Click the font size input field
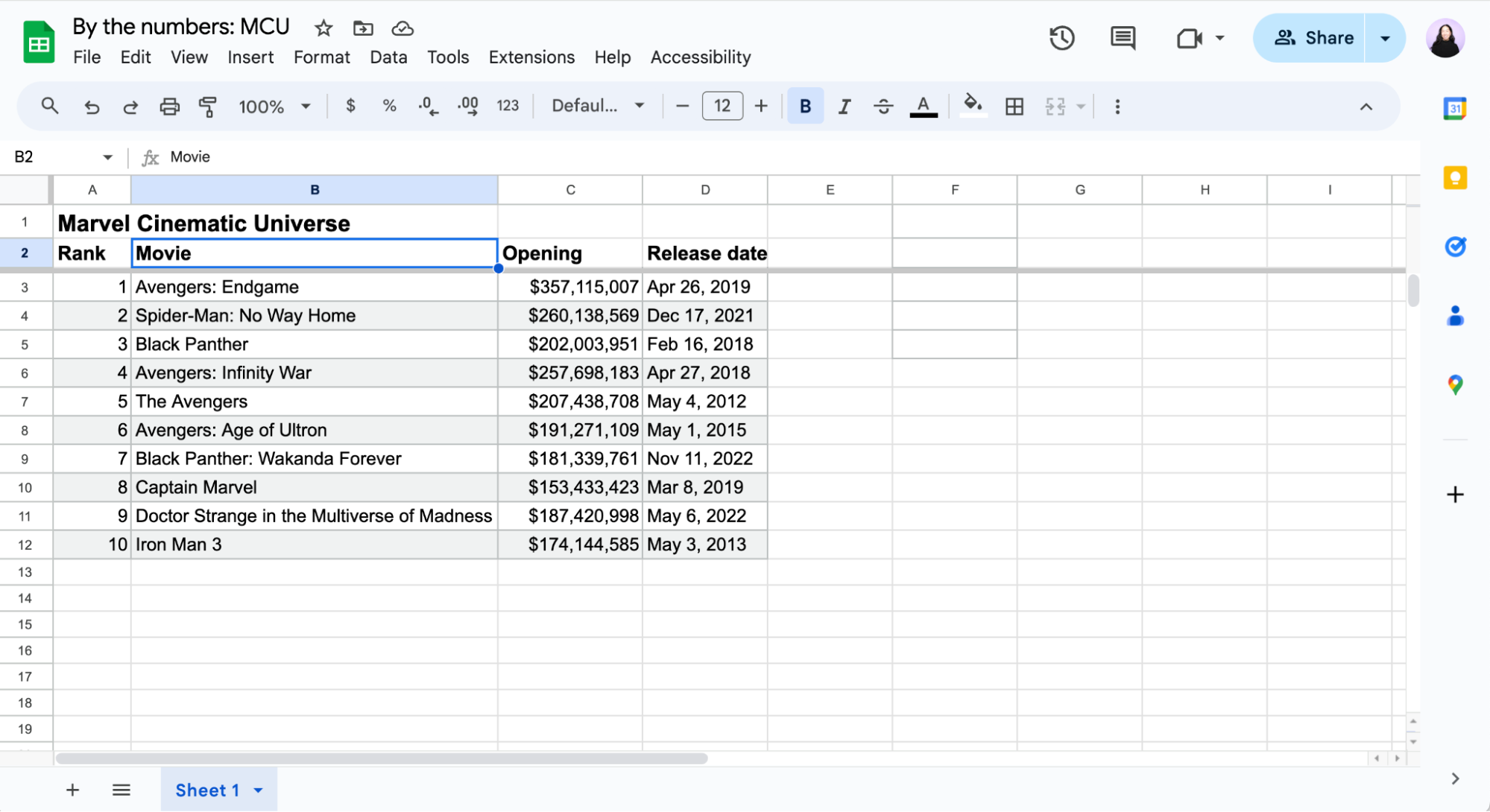Viewport: 1490px width, 812px height. (x=721, y=106)
